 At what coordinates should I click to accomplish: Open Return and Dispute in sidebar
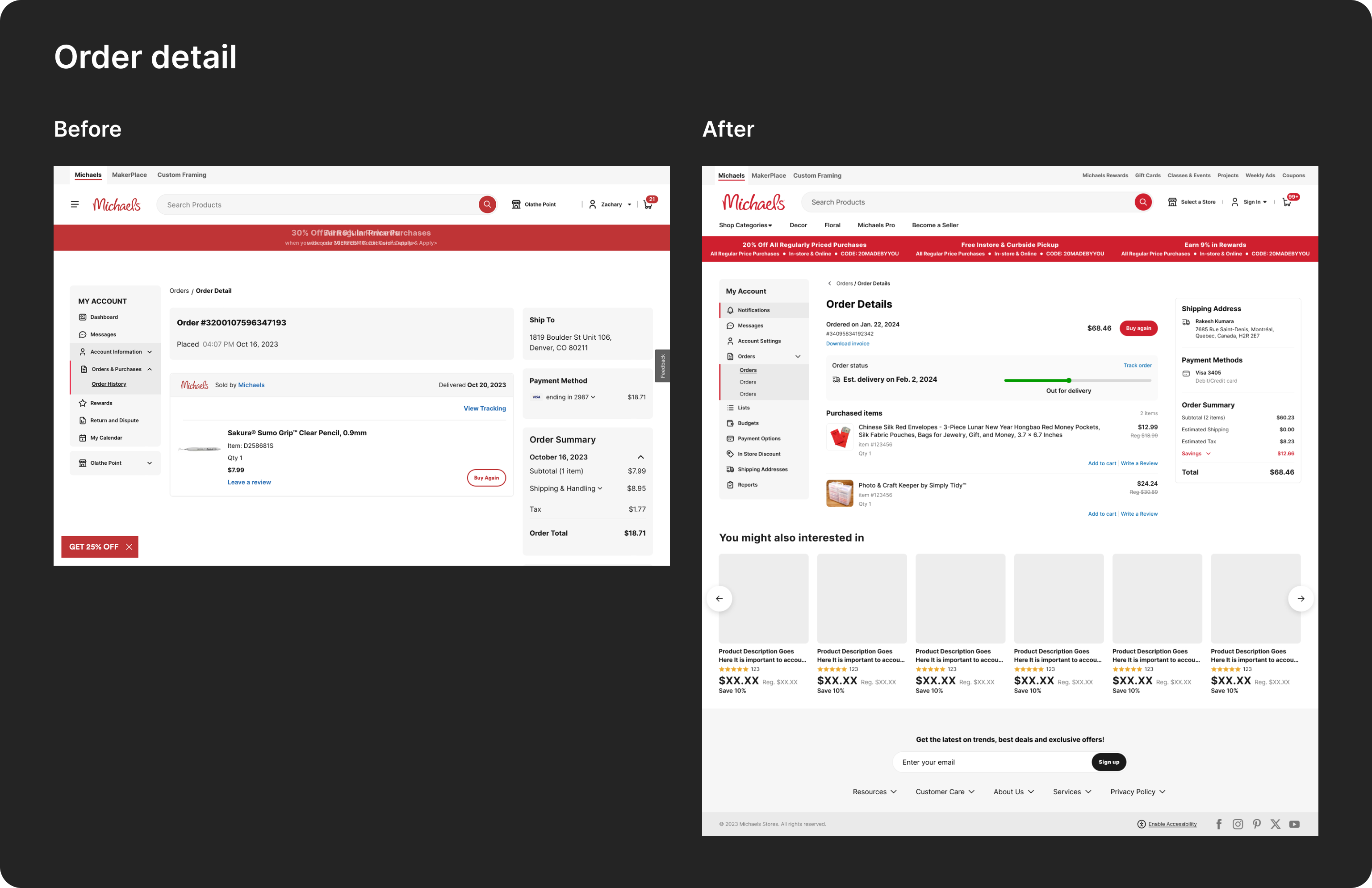115,420
